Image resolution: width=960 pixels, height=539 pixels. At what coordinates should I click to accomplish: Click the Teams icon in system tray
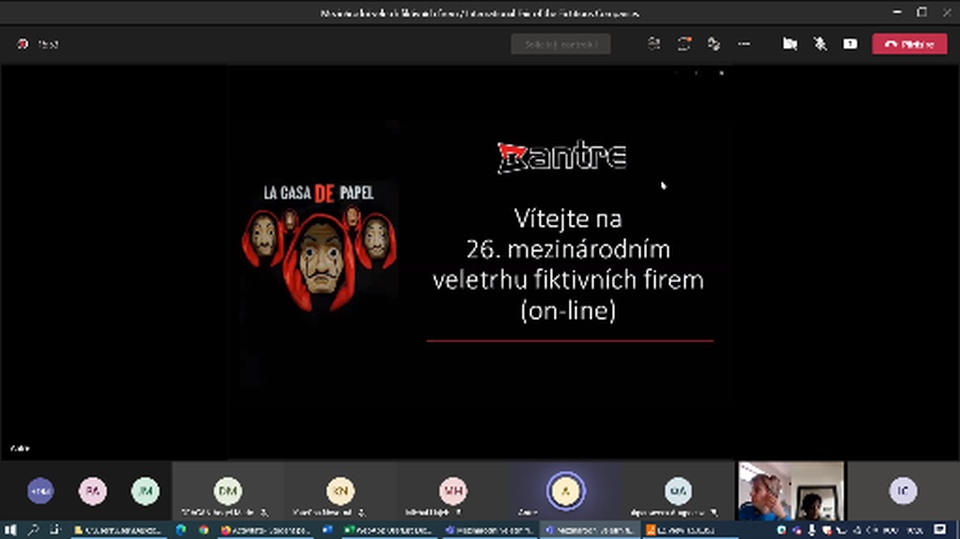click(x=797, y=530)
